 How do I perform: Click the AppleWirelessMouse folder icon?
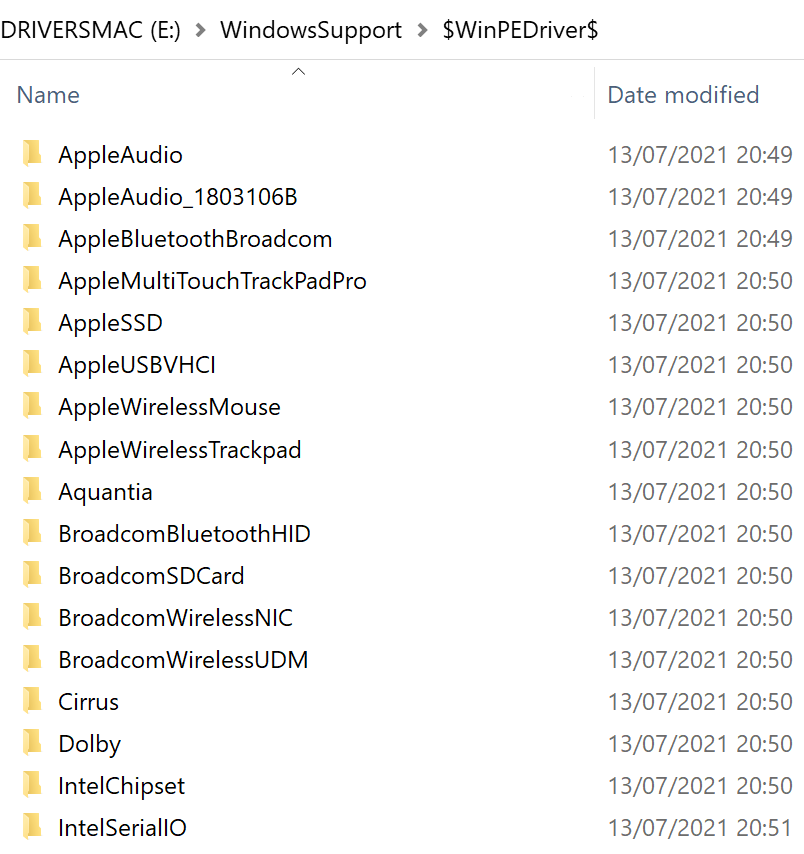[x=32, y=405]
